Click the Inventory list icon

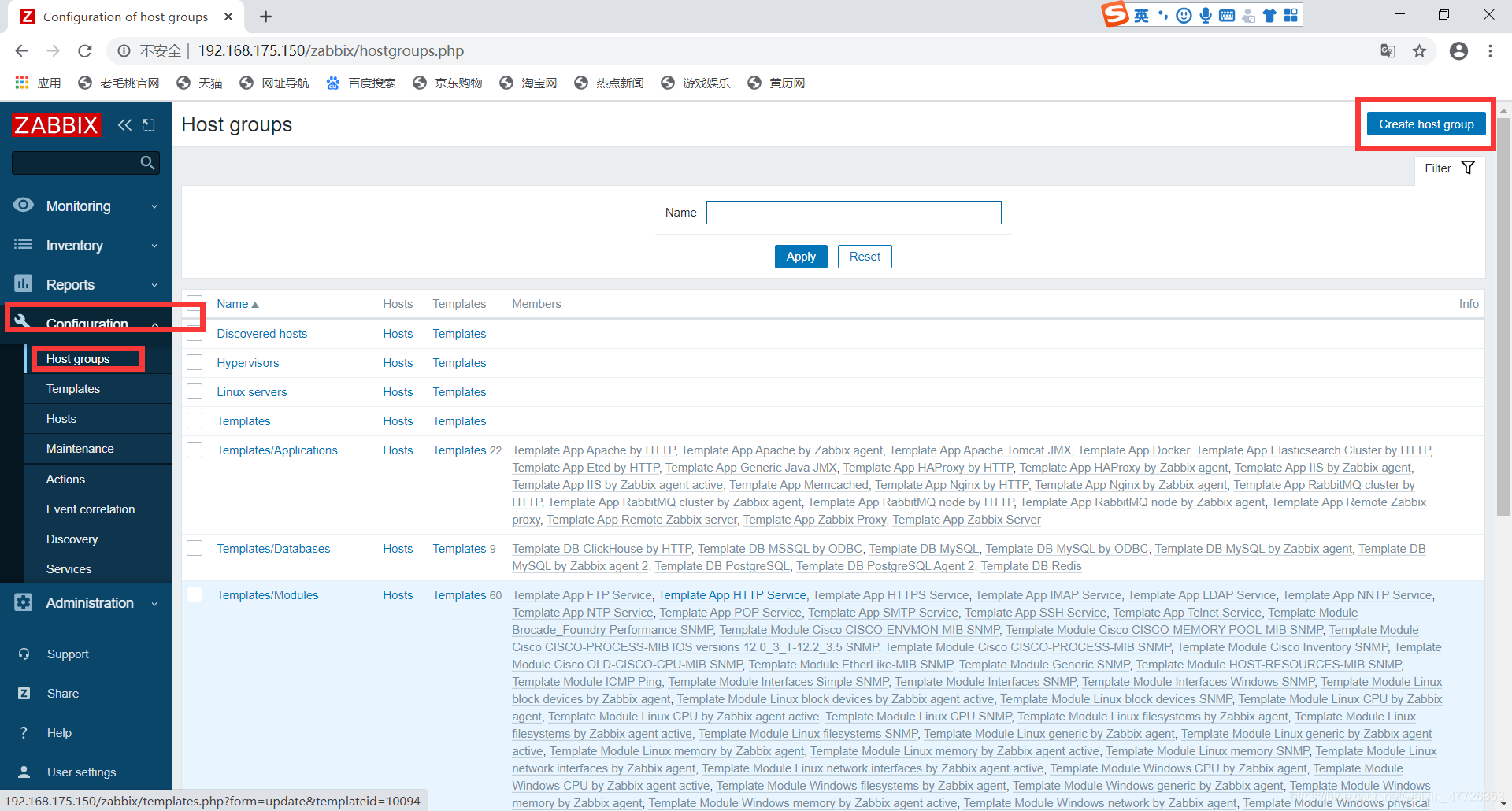(x=24, y=245)
